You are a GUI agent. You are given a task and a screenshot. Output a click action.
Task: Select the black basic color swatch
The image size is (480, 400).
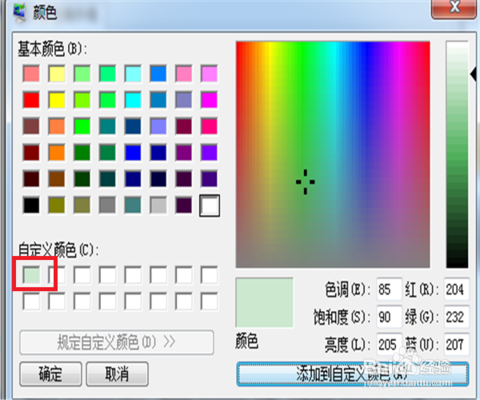click(x=31, y=205)
